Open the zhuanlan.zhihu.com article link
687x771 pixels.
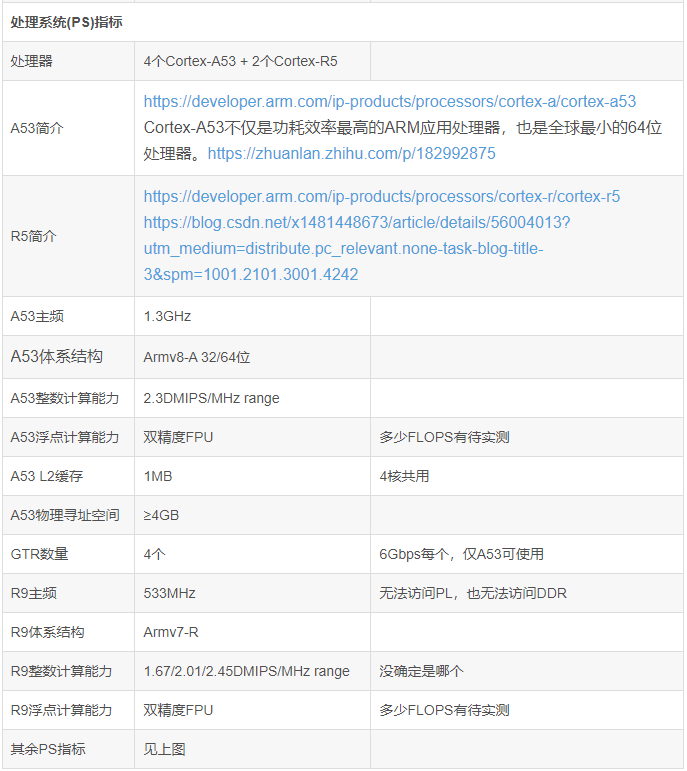351,153
